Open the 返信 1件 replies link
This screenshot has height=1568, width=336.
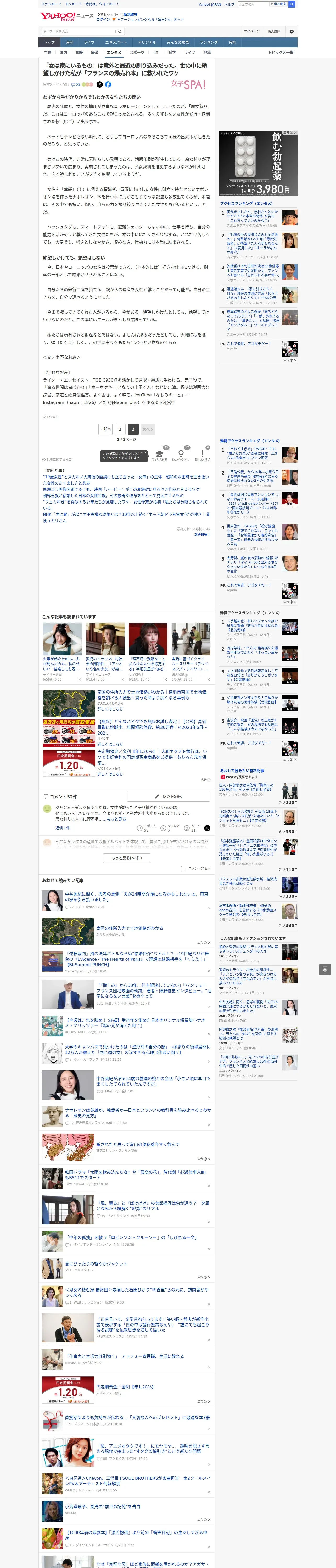[63, 828]
